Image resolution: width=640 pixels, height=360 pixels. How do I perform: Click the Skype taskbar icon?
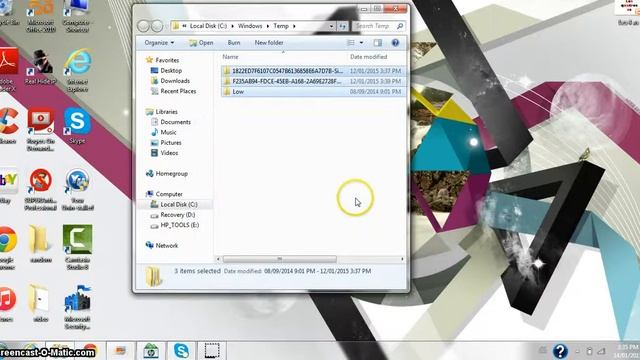tap(181, 351)
